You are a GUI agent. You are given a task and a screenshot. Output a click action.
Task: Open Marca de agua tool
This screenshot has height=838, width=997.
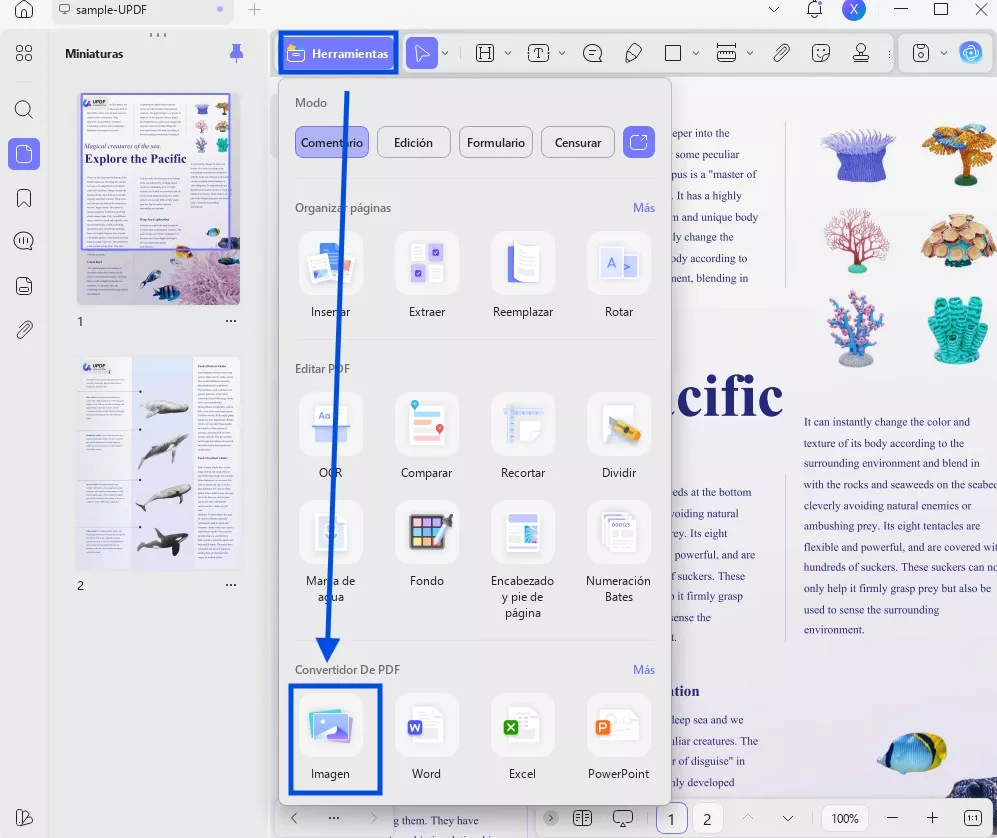coord(331,552)
